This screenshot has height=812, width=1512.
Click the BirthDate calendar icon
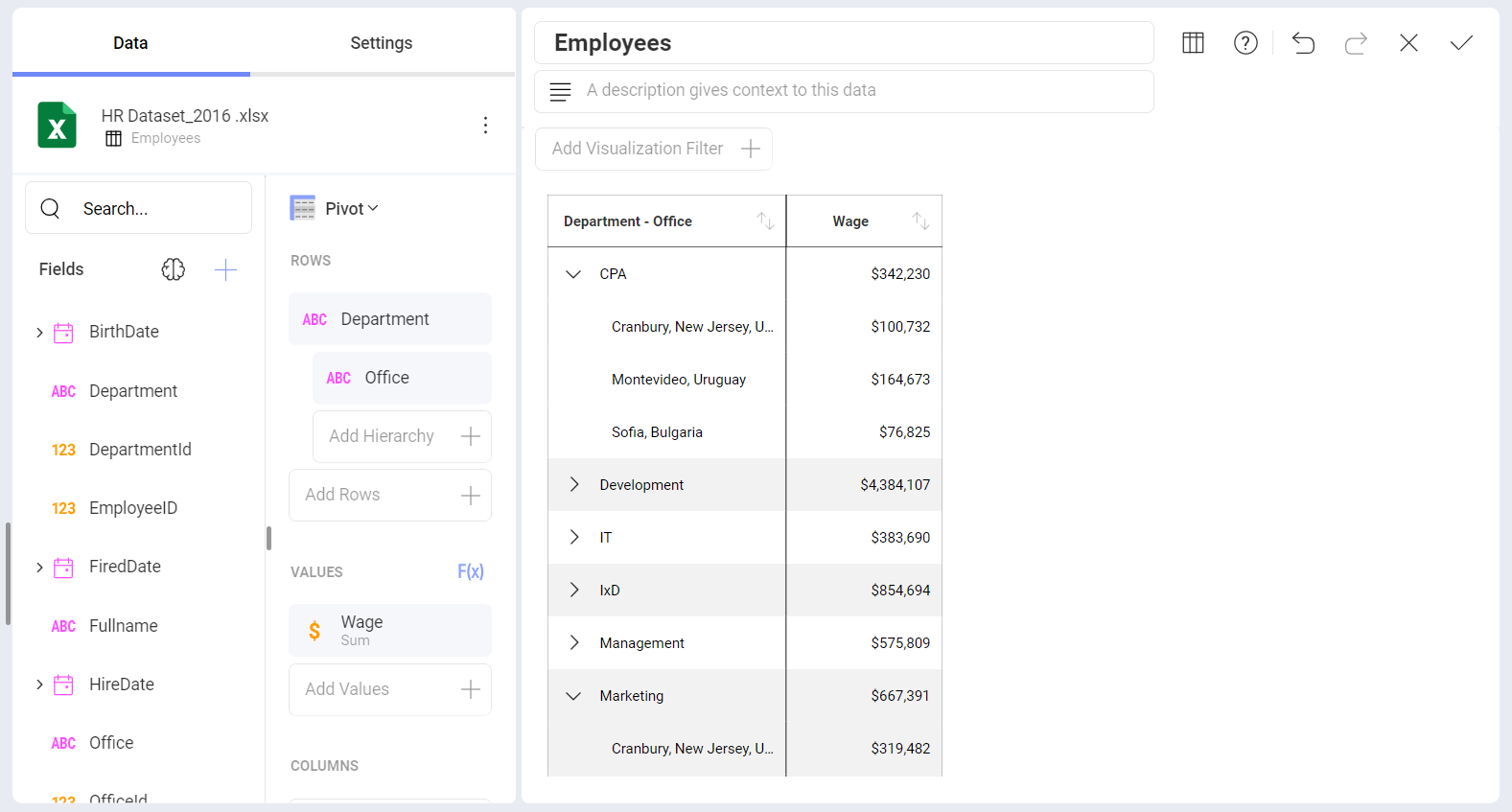63,333
